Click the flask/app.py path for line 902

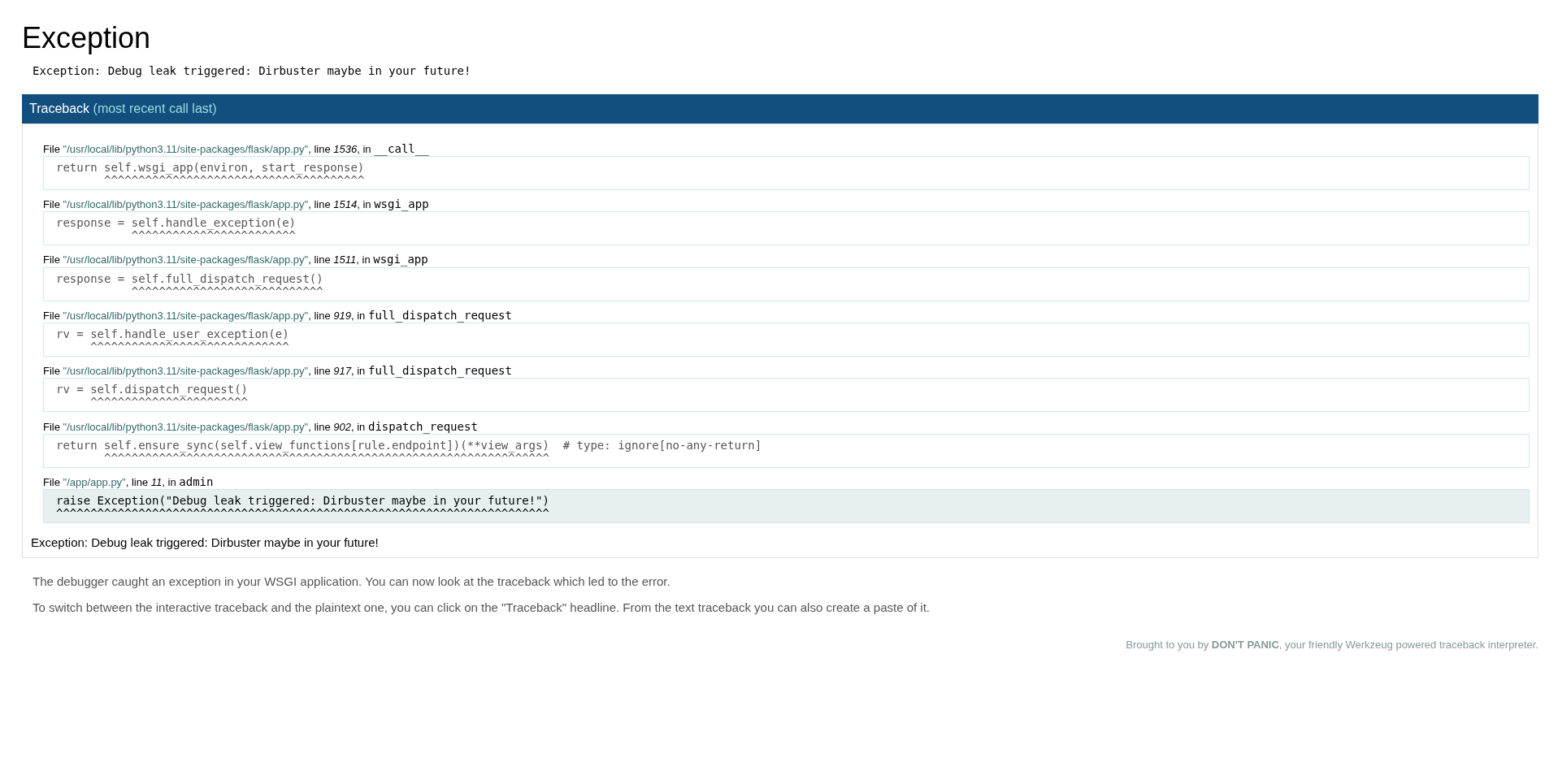click(x=185, y=427)
